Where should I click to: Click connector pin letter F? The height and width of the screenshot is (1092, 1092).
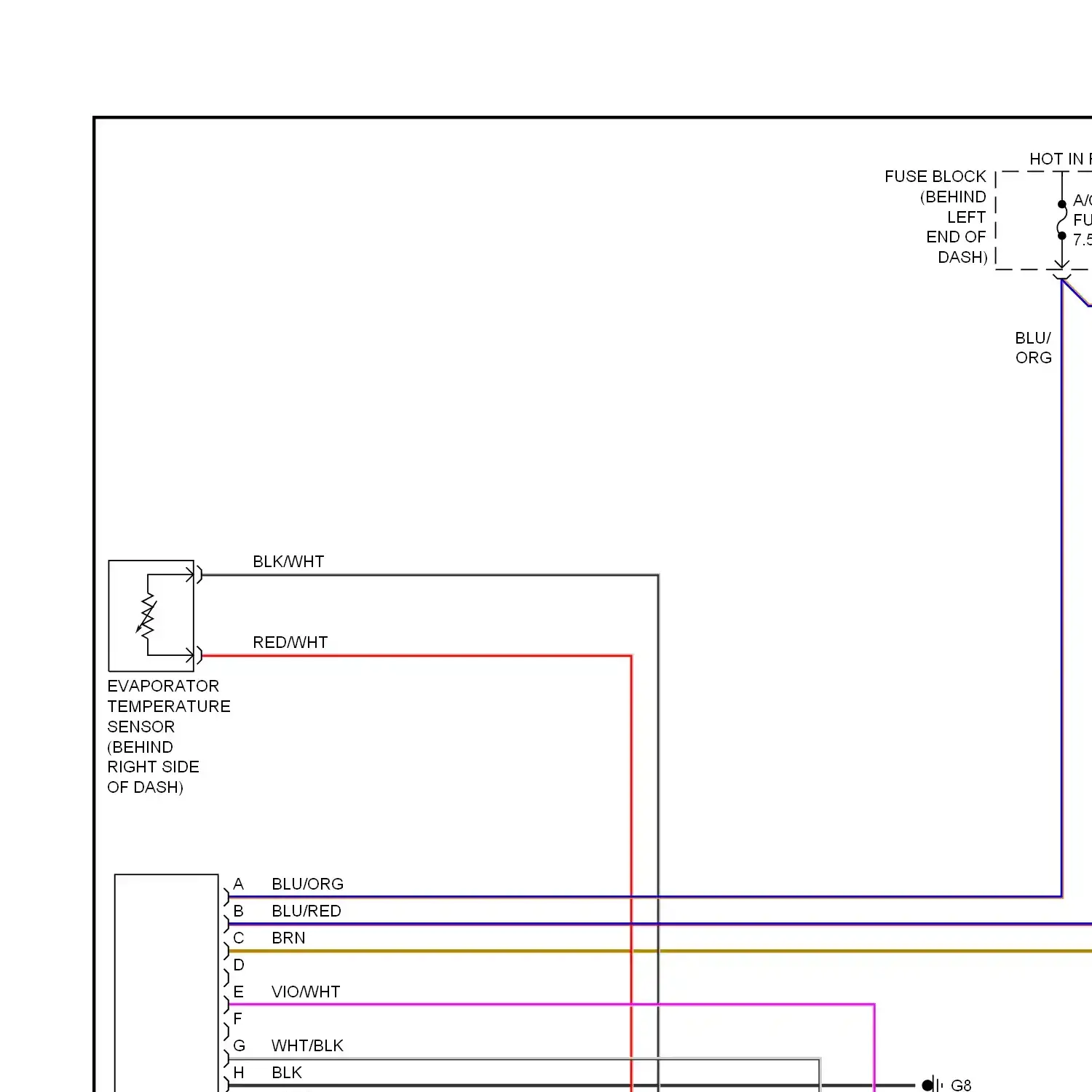(x=238, y=1018)
